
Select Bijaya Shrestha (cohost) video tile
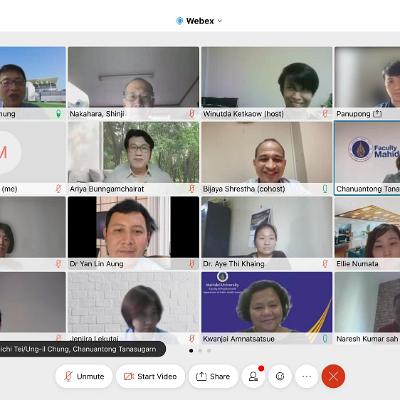(x=267, y=158)
